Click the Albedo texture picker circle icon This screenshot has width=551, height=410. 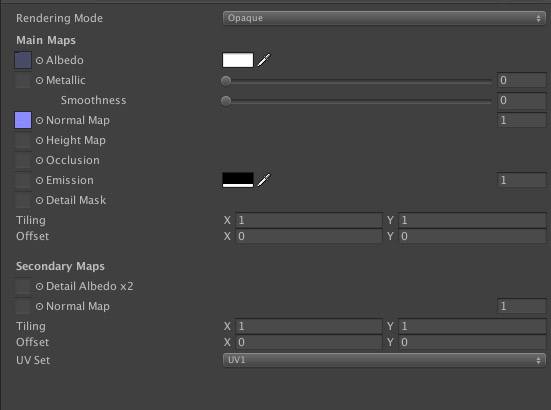point(39,60)
